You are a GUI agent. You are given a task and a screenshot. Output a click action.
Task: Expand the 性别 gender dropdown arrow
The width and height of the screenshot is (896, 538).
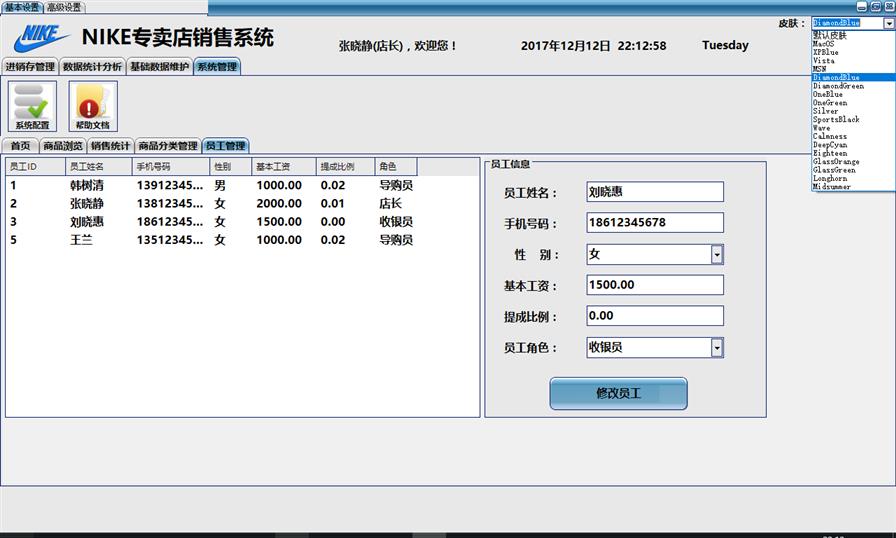click(x=717, y=255)
